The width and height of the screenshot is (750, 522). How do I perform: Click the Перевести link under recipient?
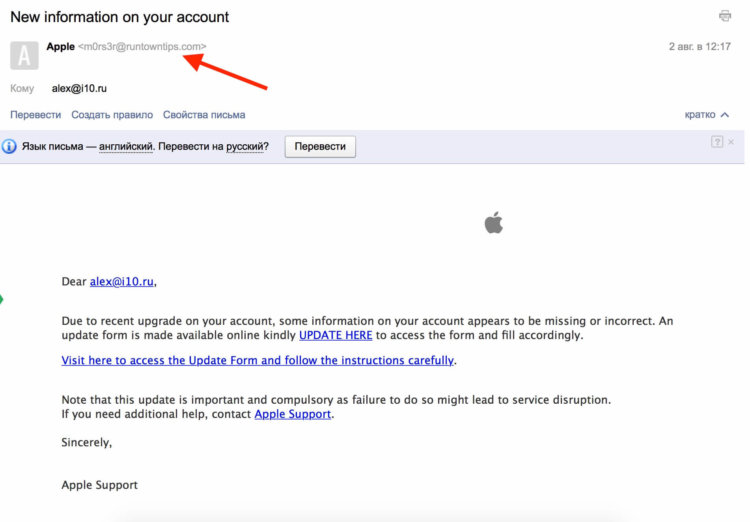click(x=36, y=115)
